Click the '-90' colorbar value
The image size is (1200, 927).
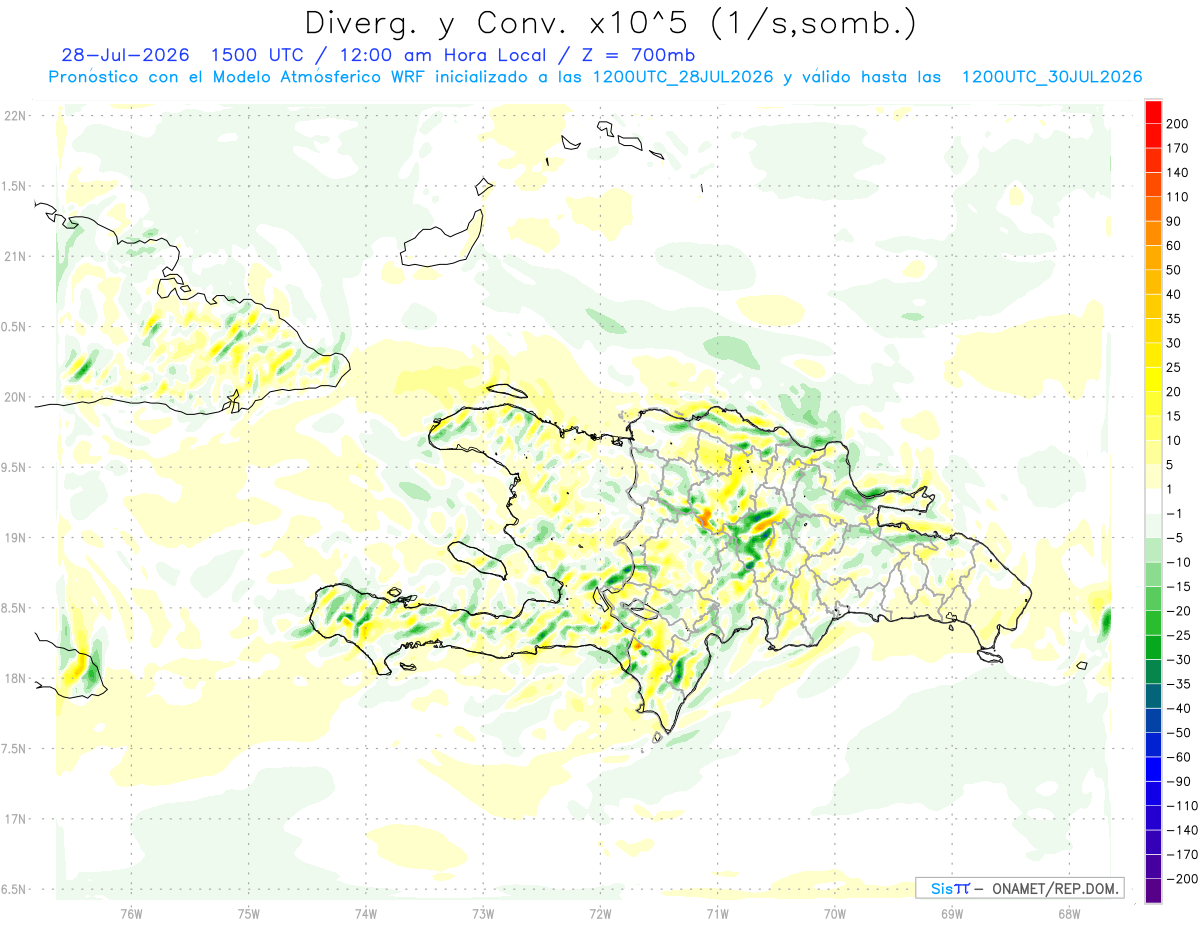[x=1180, y=781]
